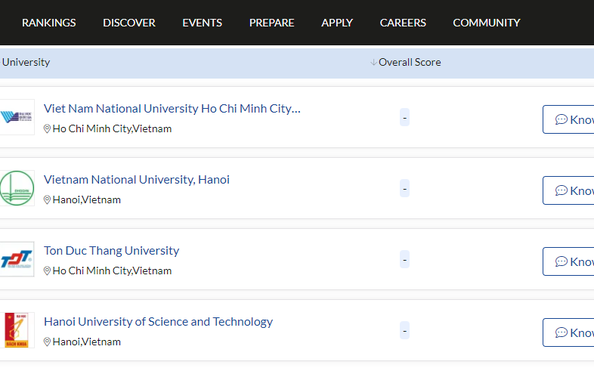
Task: Click score dash for Hanoi University of Science and Technology
Action: tap(405, 330)
